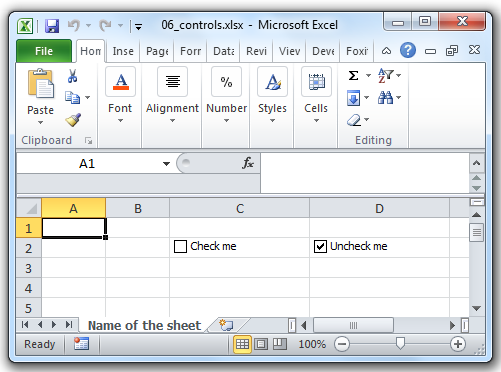Viewport: 501px width, 372px height.
Task: Expand the Name Box dropdown arrow
Action: (x=166, y=163)
